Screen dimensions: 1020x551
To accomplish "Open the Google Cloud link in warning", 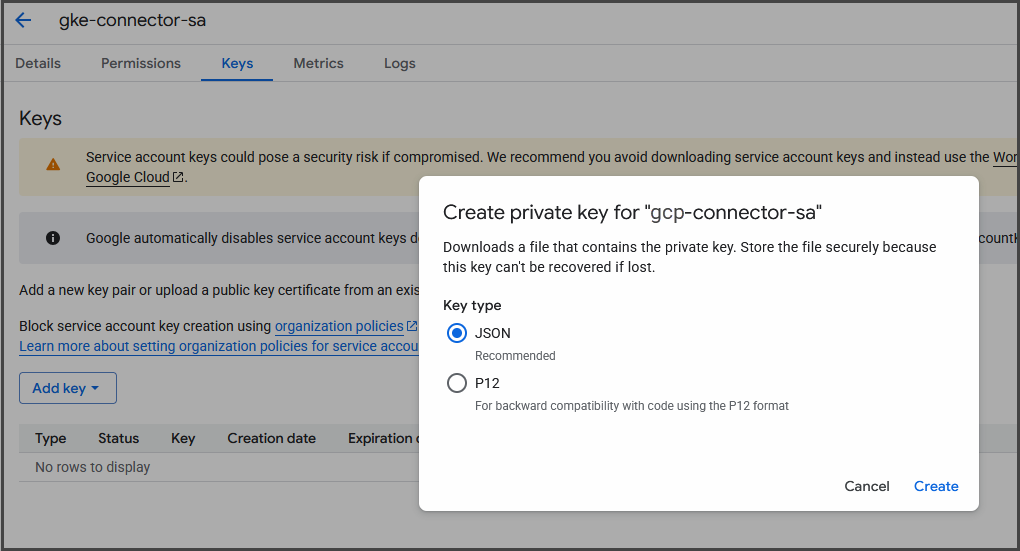I will [x=127, y=177].
